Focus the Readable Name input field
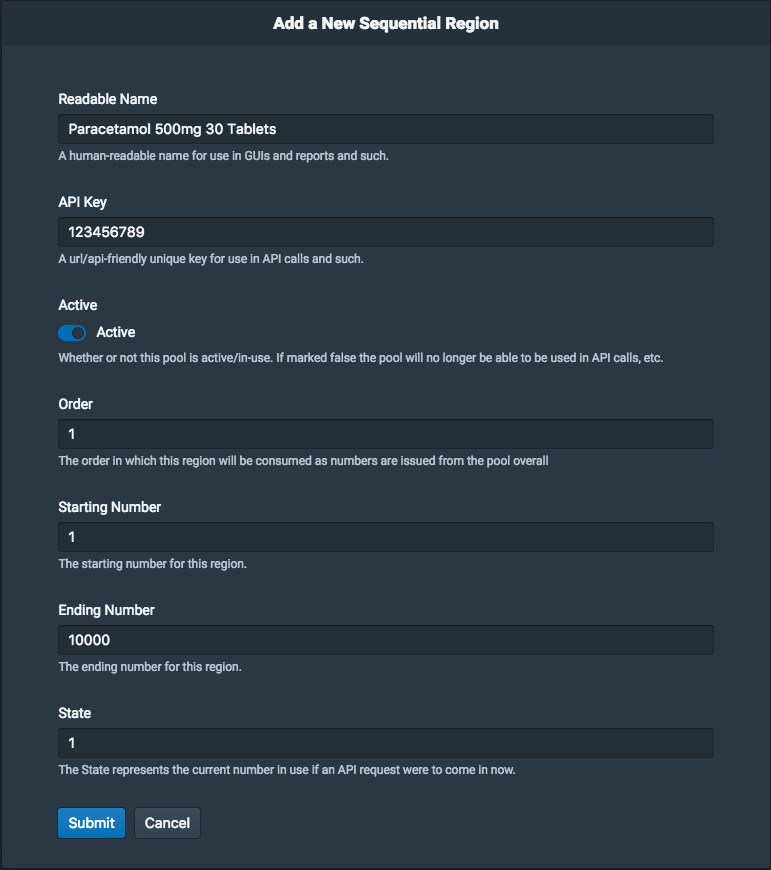 click(x=386, y=129)
